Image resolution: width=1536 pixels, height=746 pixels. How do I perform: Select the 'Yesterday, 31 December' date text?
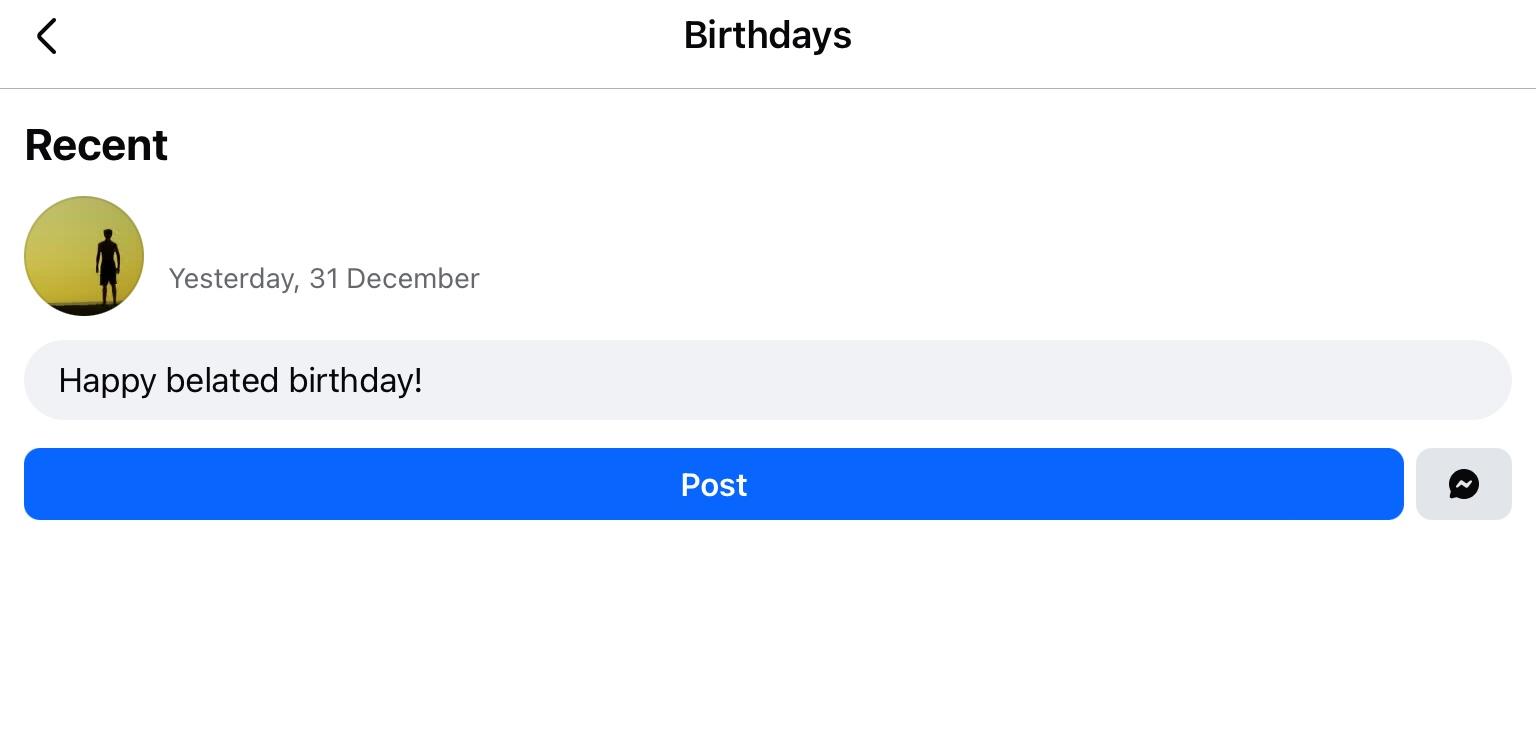point(324,278)
